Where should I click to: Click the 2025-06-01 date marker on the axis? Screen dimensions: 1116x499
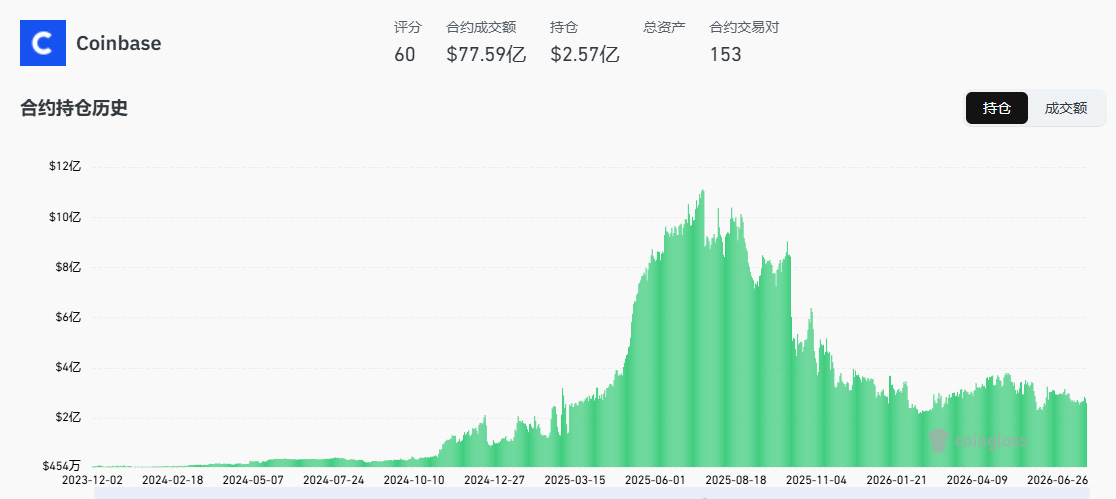tap(655, 480)
